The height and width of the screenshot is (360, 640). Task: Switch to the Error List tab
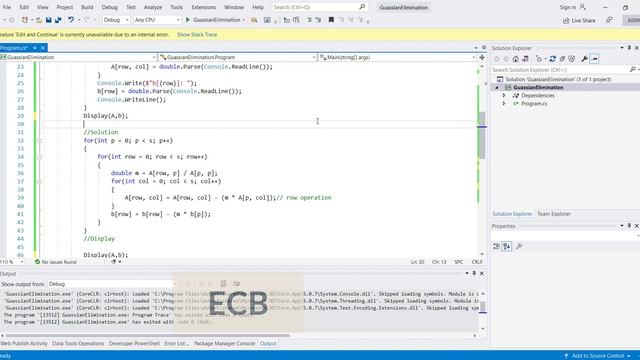click(x=176, y=343)
